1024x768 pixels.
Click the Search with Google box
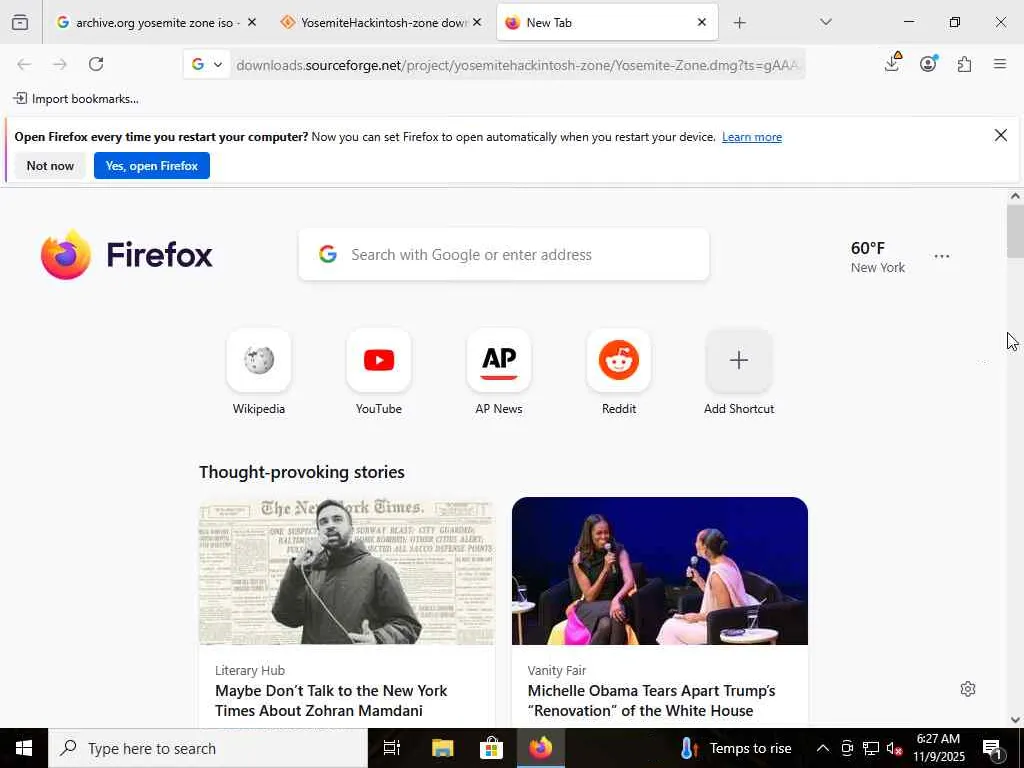(504, 255)
